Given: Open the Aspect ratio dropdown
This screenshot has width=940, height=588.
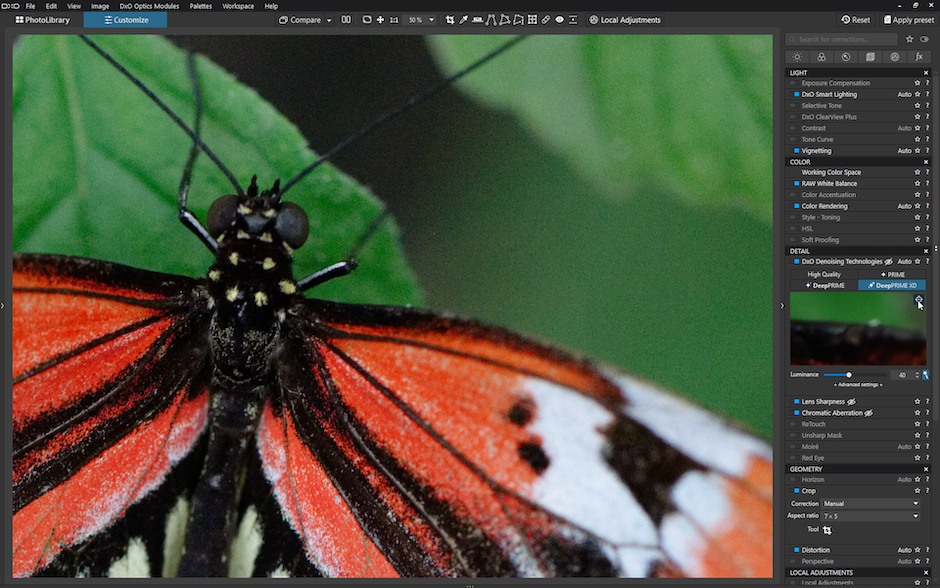Looking at the screenshot, I should (x=870, y=516).
